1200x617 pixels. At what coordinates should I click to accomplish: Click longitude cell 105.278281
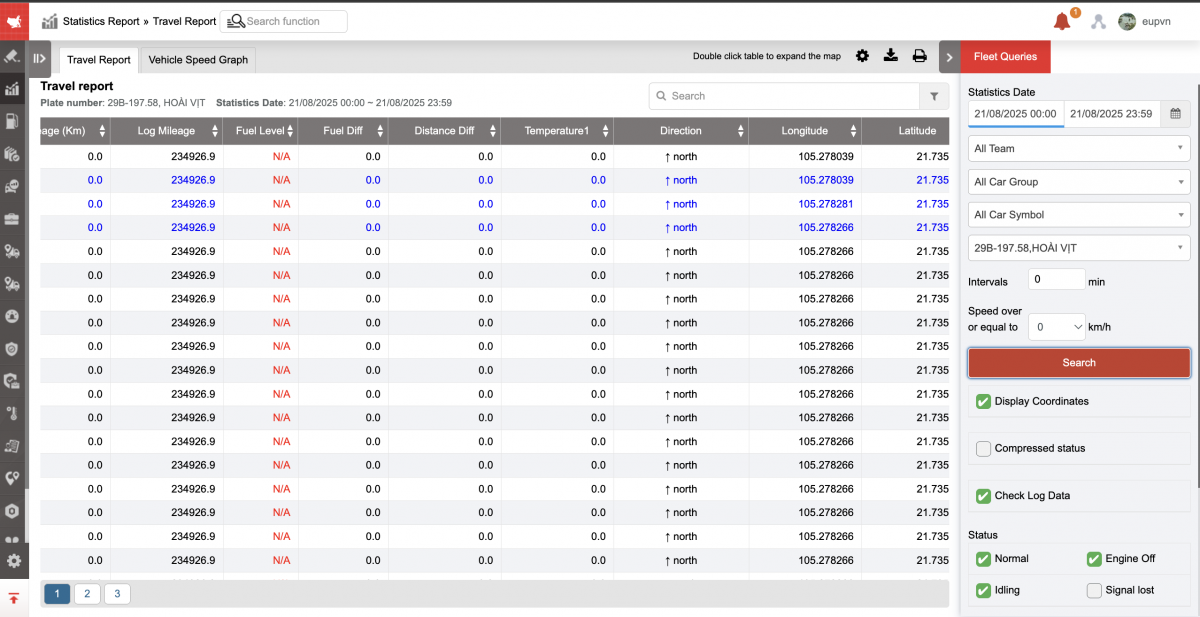click(x=826, y=204)
